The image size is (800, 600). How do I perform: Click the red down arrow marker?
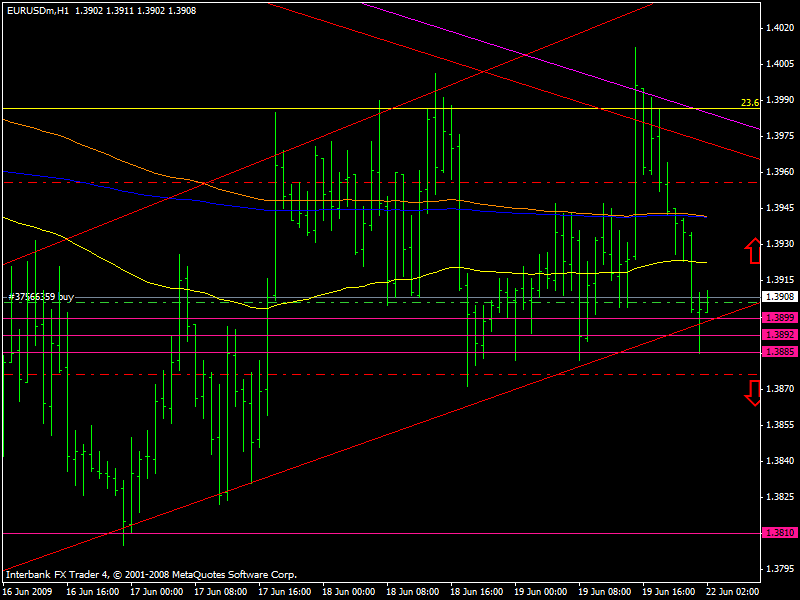tap(751, 394)
